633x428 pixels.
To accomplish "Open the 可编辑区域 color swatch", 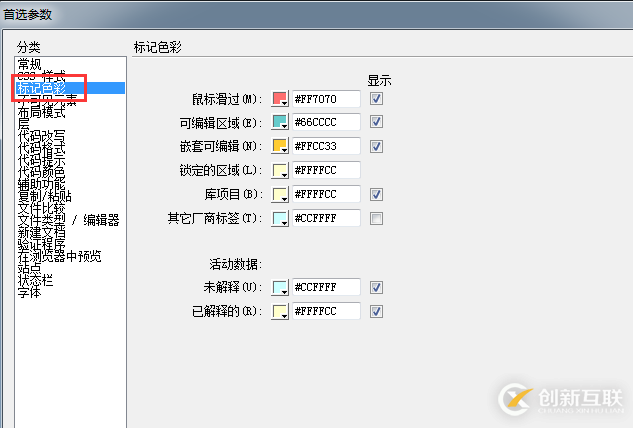I will tap(279, 122).
